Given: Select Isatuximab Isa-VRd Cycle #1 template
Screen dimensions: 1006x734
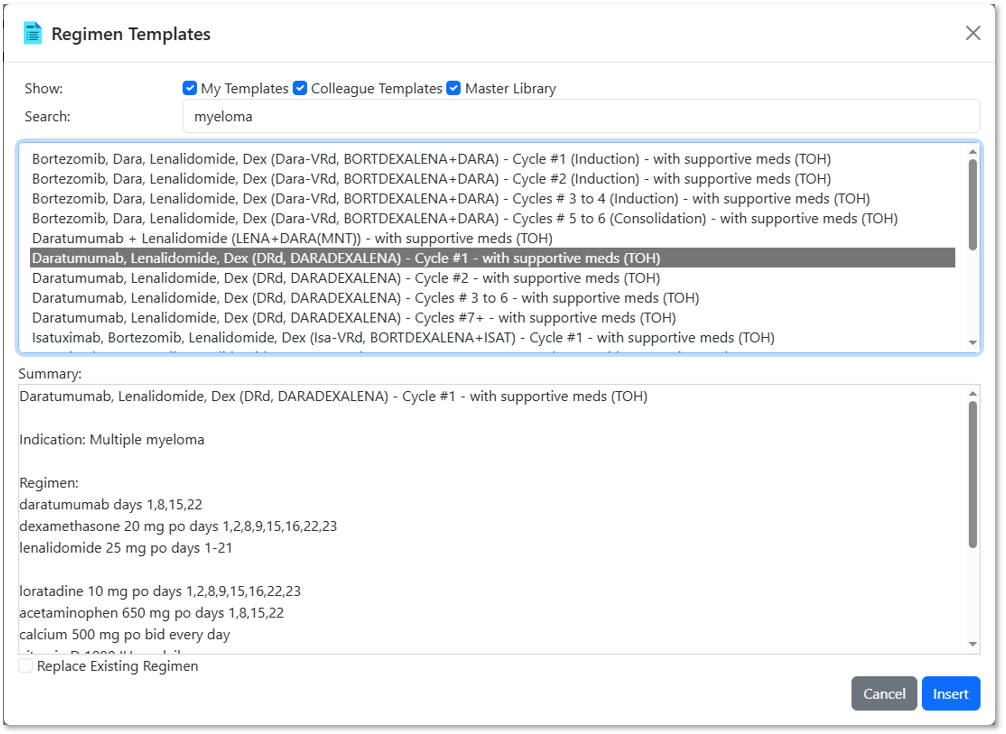Looking at the screenshot, I should [493, 337].
